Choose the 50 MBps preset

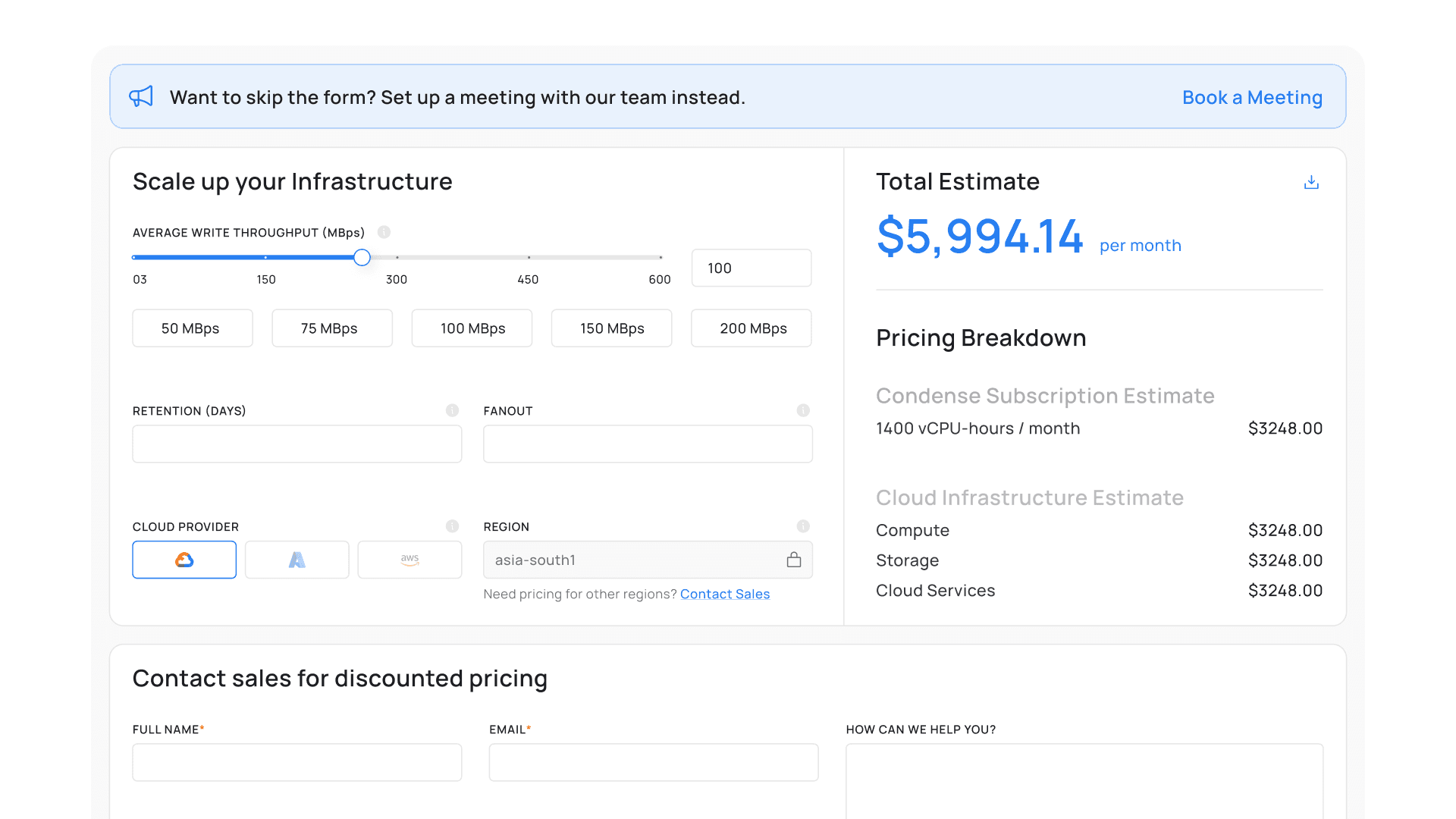[x=192, y=328]
